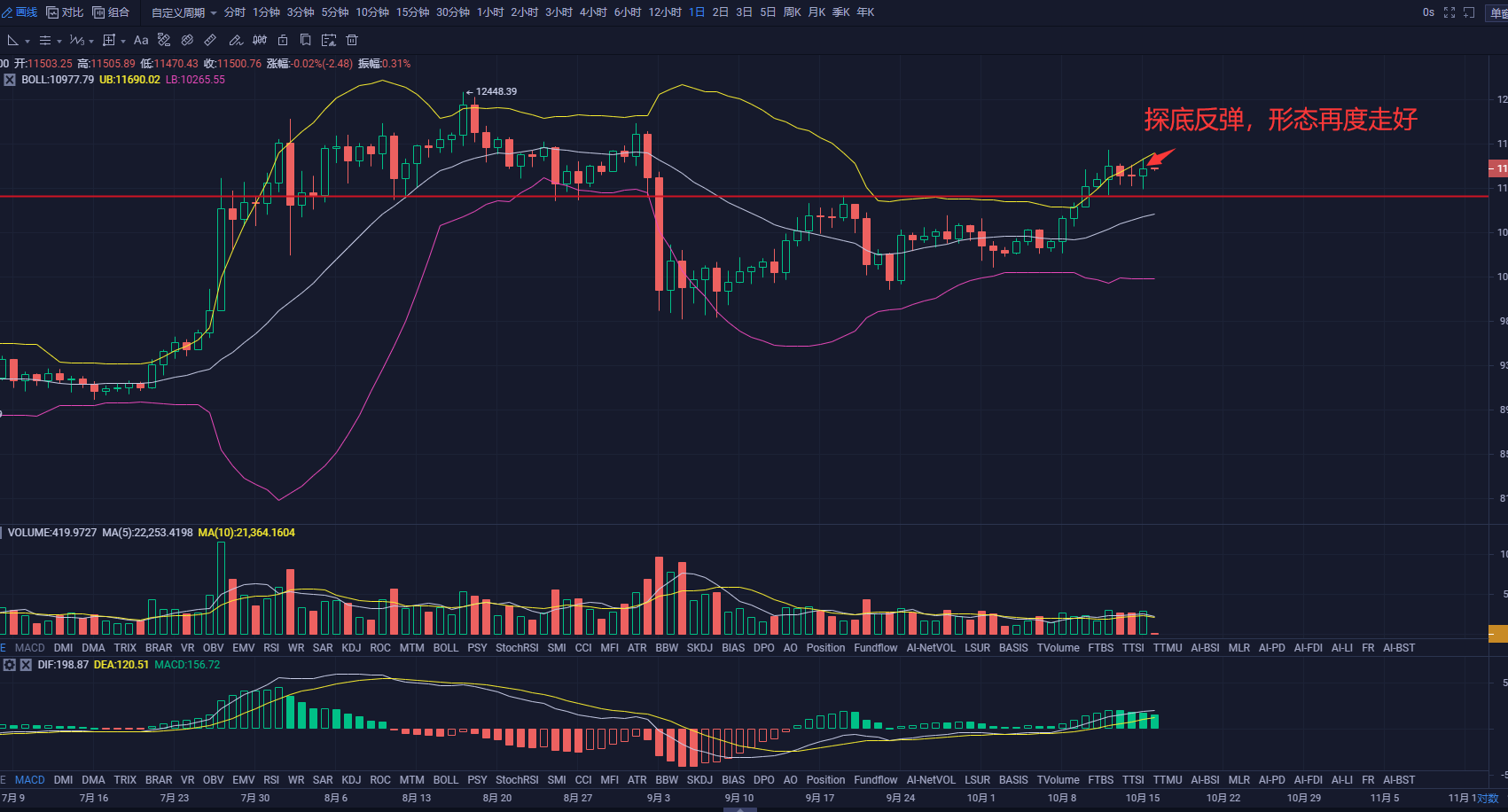
Task: Click the orange price marker on the volume axis
Action: (1498, 633)
